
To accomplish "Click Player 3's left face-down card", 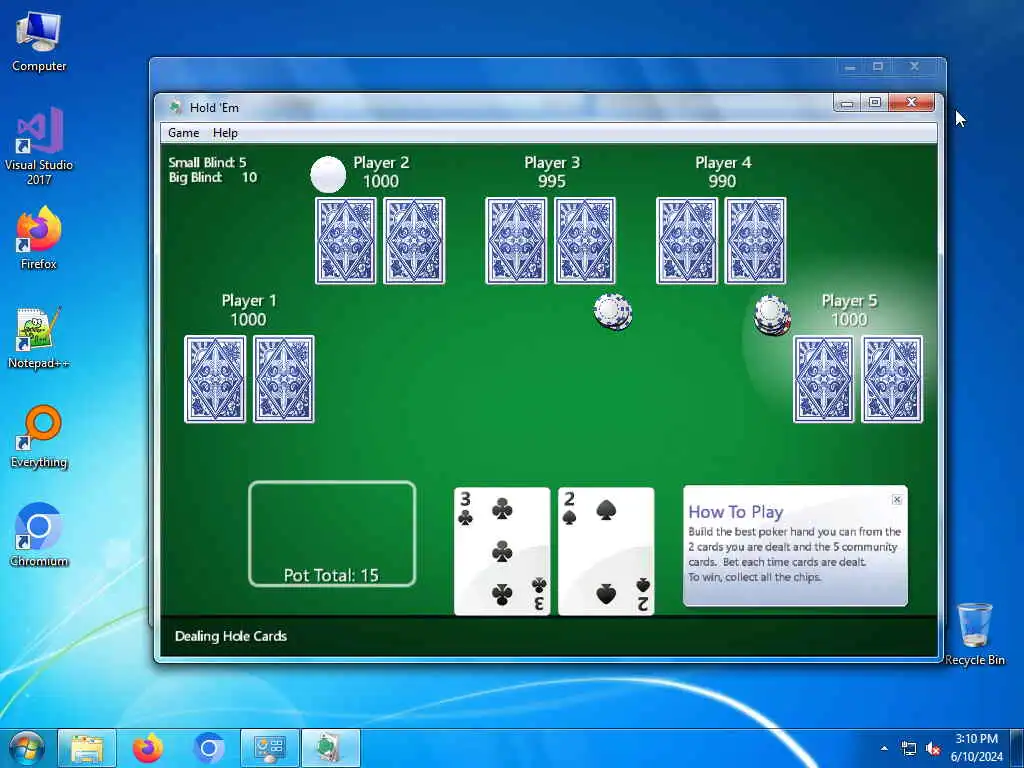I will [x=516, y=241].
